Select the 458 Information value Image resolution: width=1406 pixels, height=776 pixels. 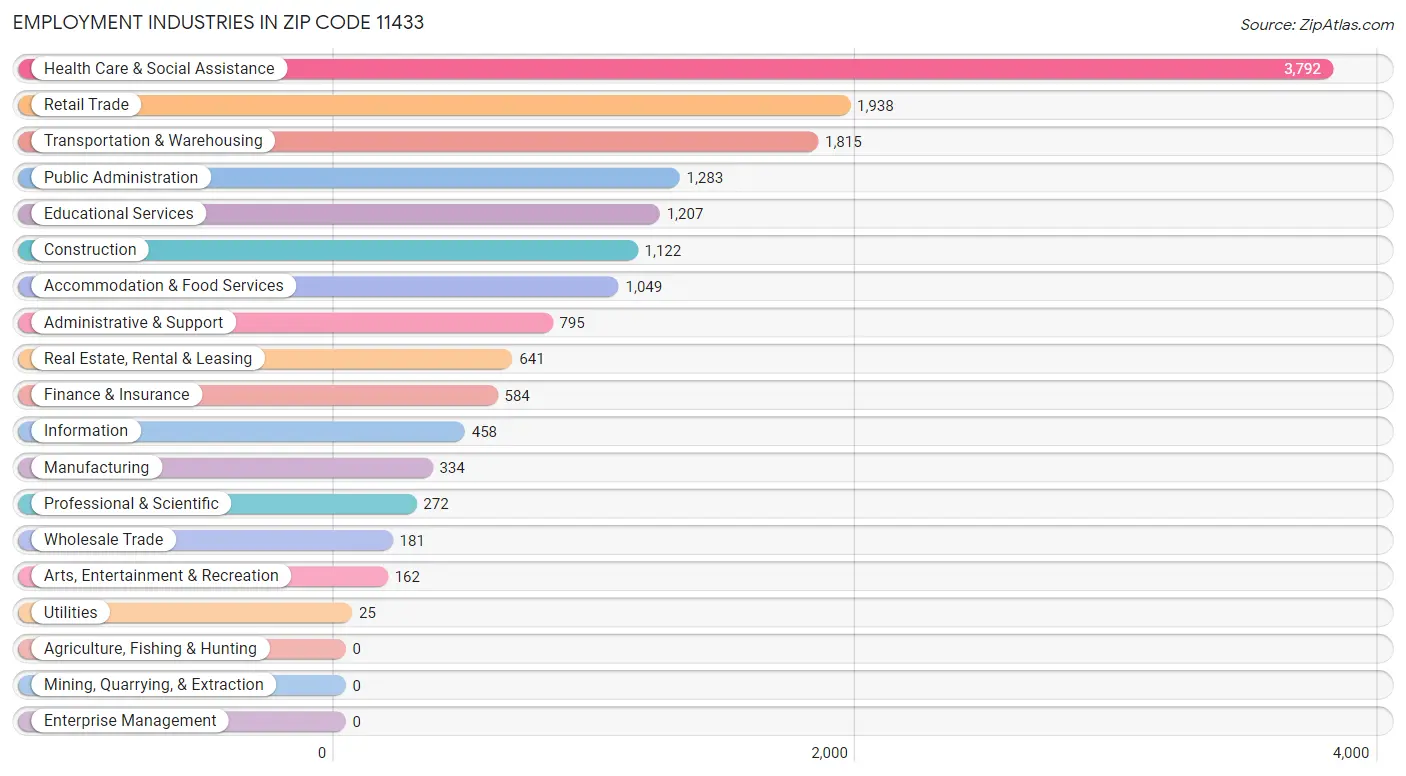click(x=484, y=432)
